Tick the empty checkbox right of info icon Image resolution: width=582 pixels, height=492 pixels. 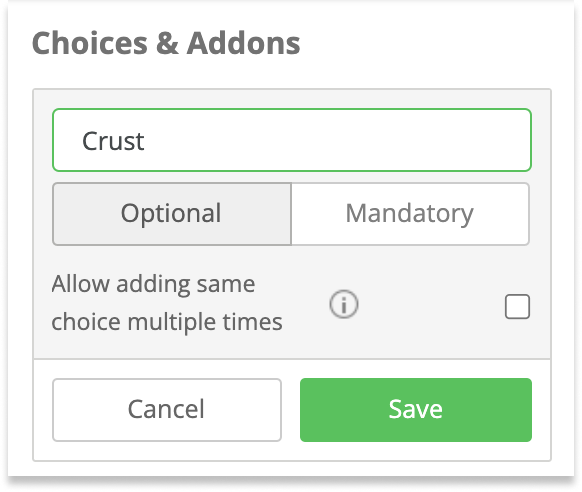(x=517, y=306)
